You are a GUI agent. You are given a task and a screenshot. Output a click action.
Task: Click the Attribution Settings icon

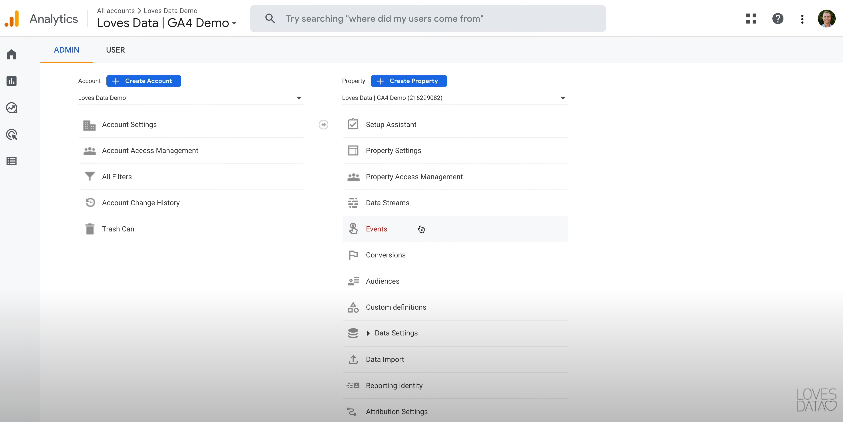[353, 412]
